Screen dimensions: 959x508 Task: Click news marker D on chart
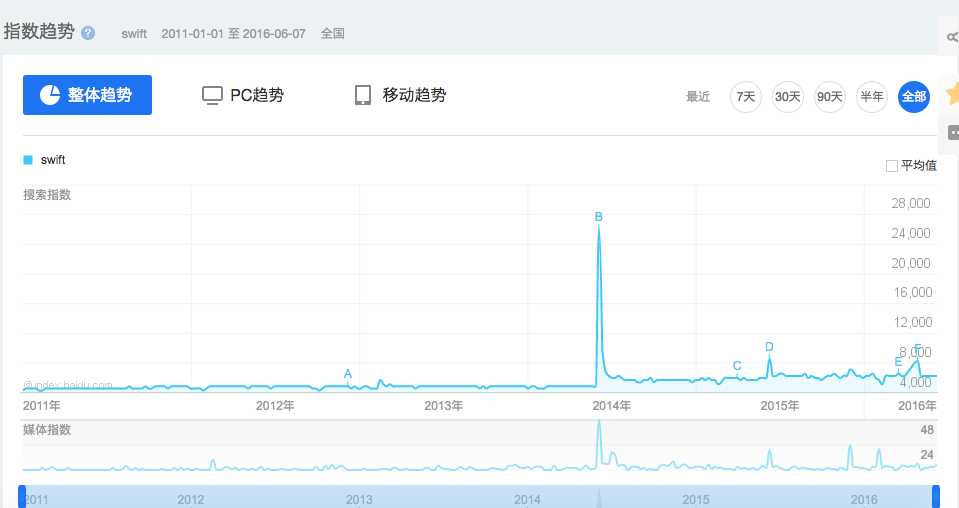[x=769, y=347]
